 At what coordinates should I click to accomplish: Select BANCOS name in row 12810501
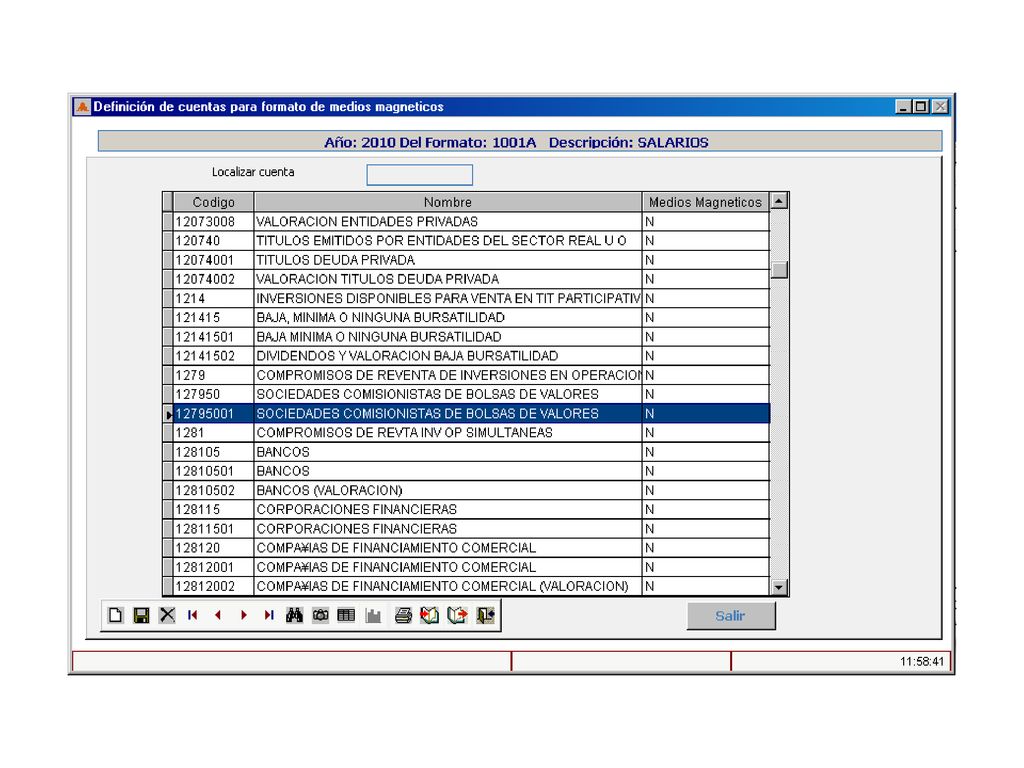coord(448,472)
